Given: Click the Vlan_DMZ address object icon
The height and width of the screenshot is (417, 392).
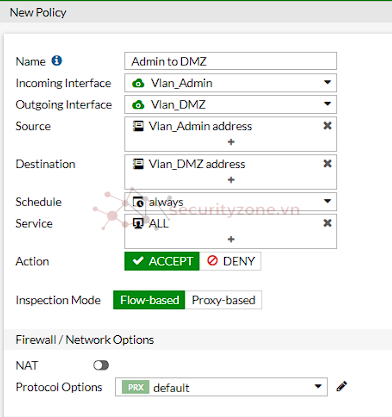Looking at the screenshot, I should pos(138,164).
